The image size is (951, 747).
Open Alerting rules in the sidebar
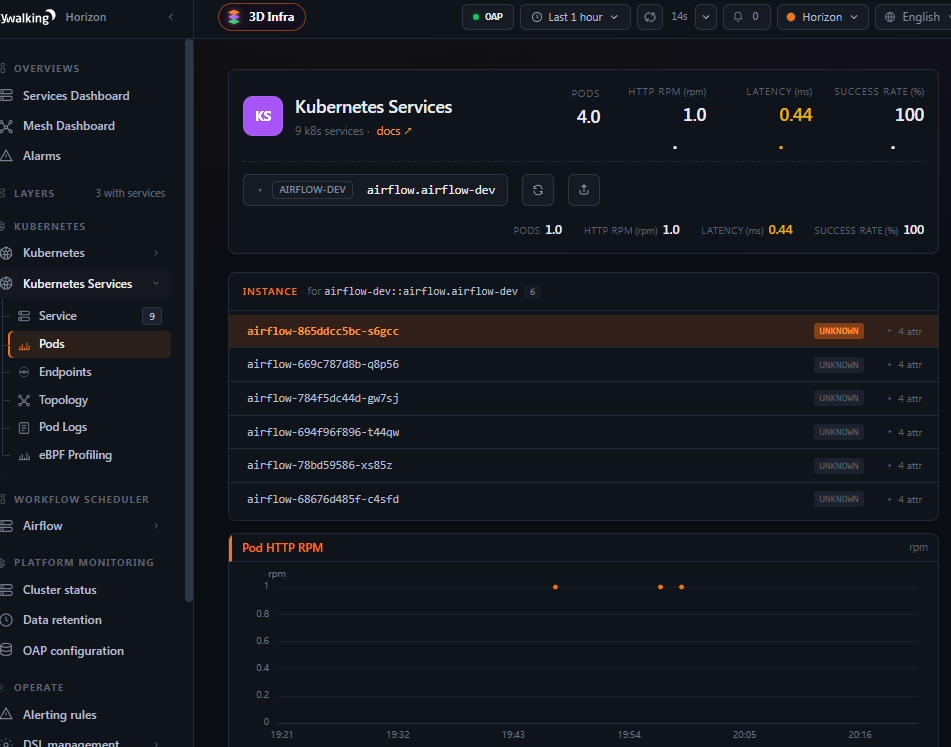click(x=59, y=715)
